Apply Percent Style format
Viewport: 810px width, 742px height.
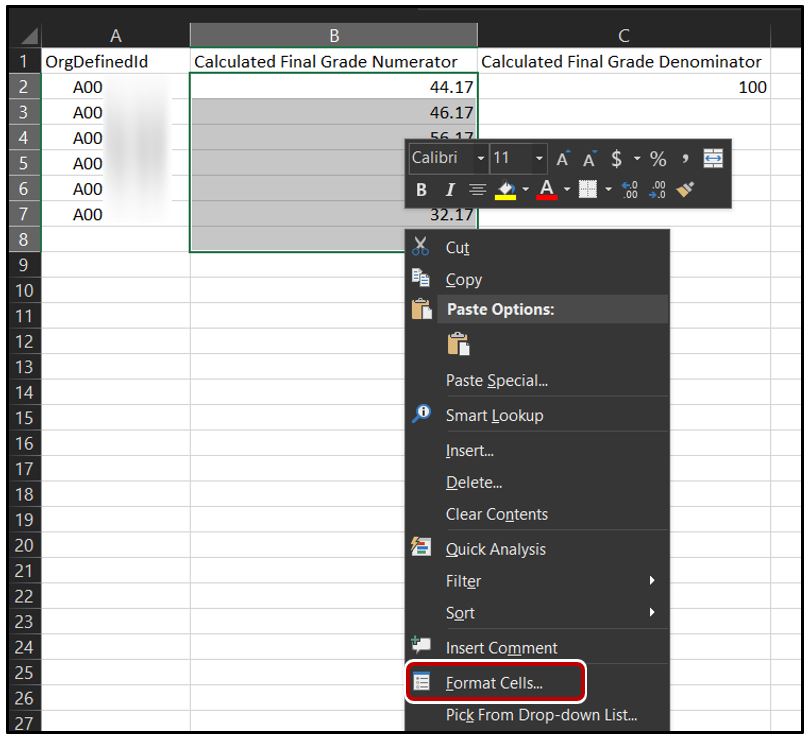pos(659,159)
